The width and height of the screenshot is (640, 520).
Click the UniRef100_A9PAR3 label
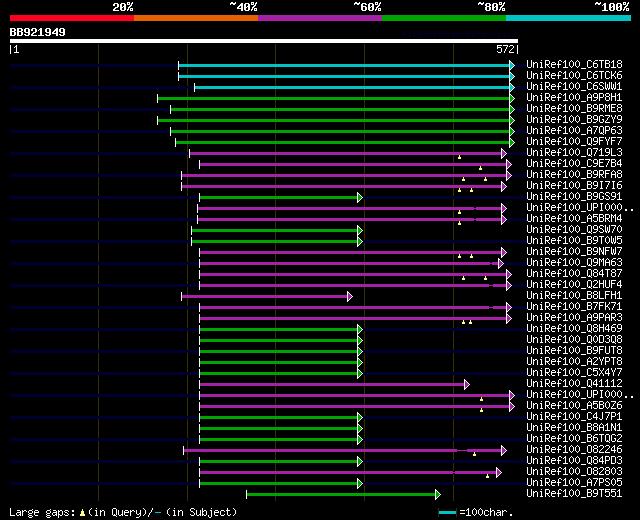click(x=574, y=318)
